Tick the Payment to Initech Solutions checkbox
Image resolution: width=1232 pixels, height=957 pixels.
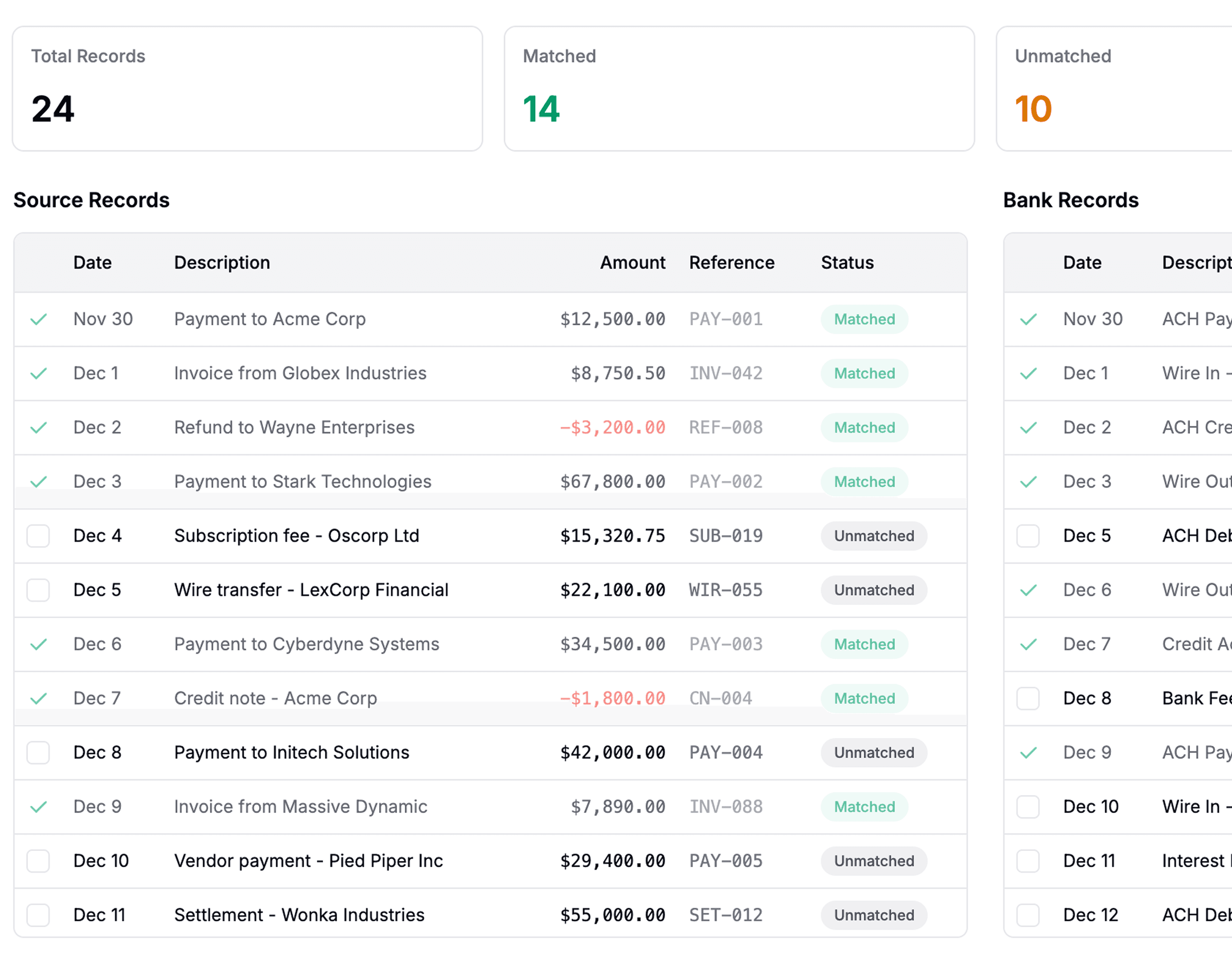pos(38,752)
